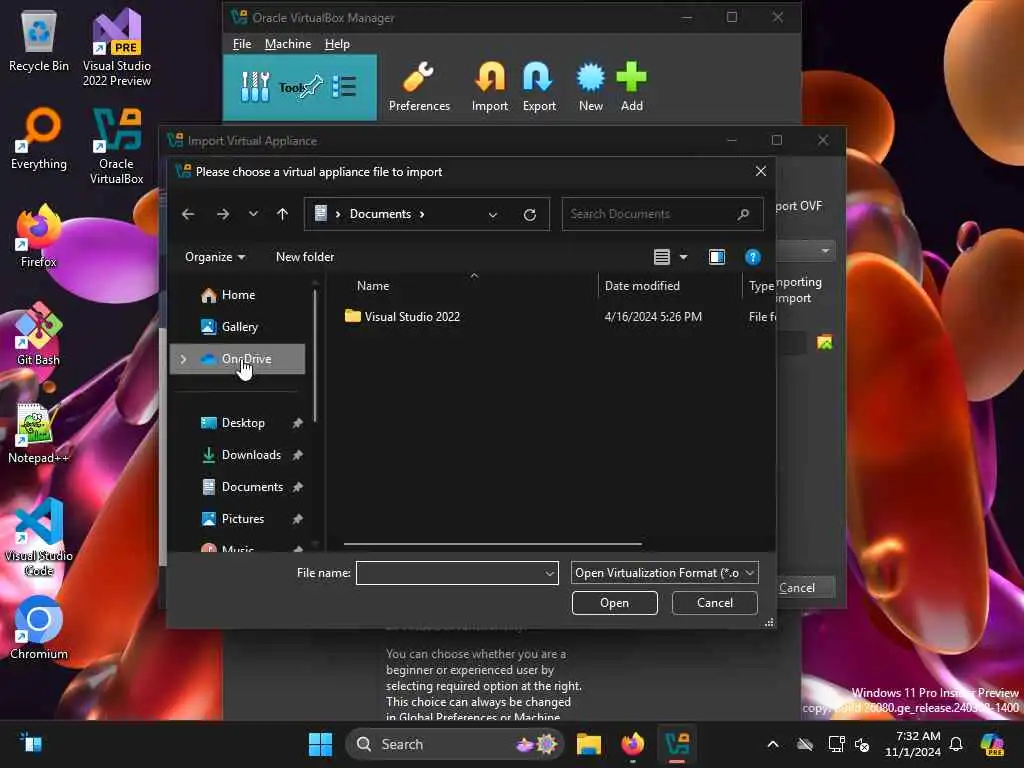This screenshot has height=768, width=1024.
Task: Sort by the Name column header
Action: tap(372, 286)
